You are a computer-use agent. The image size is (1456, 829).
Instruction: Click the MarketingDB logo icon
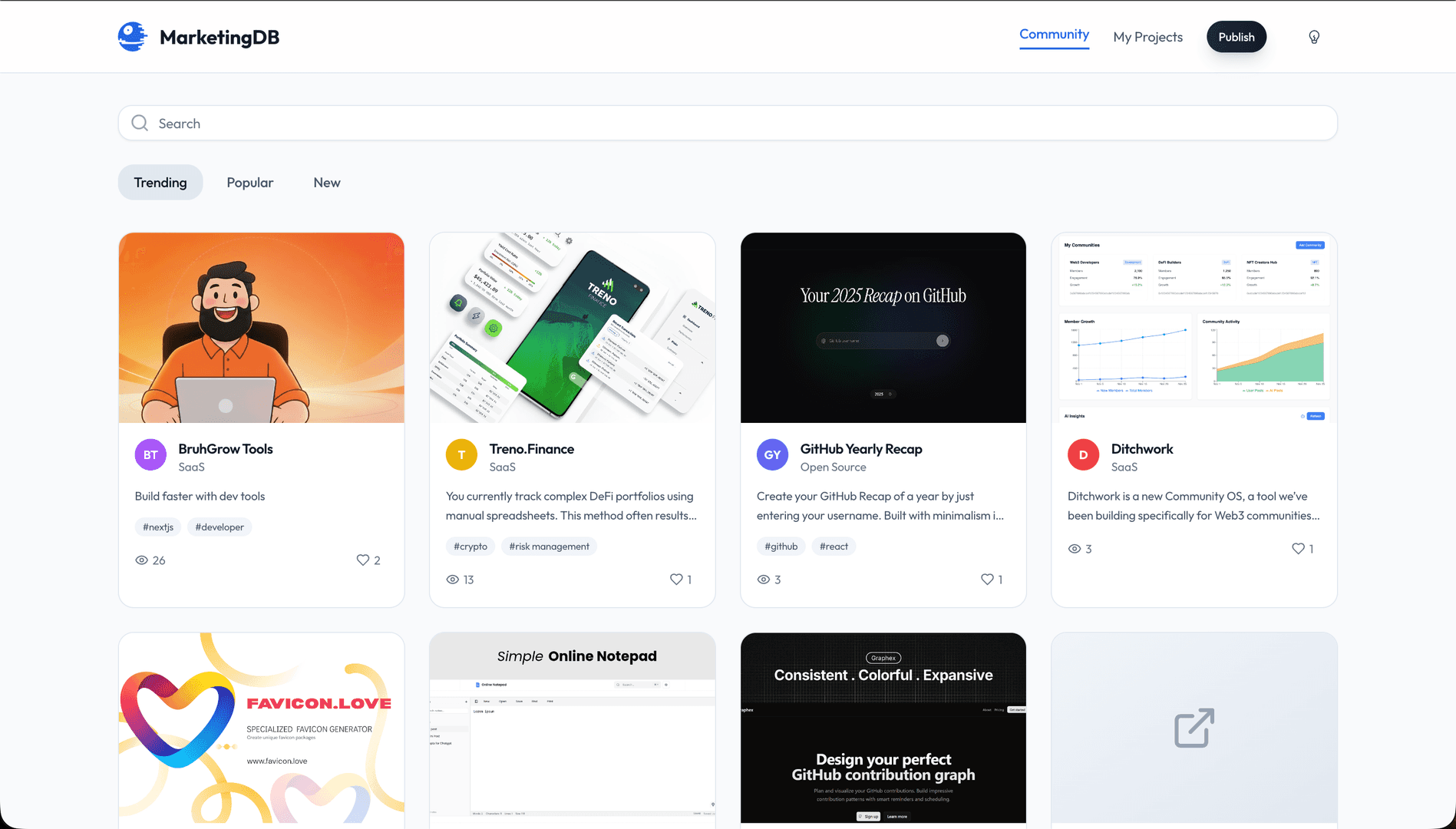pyautogui.click(x=132, y=36)
